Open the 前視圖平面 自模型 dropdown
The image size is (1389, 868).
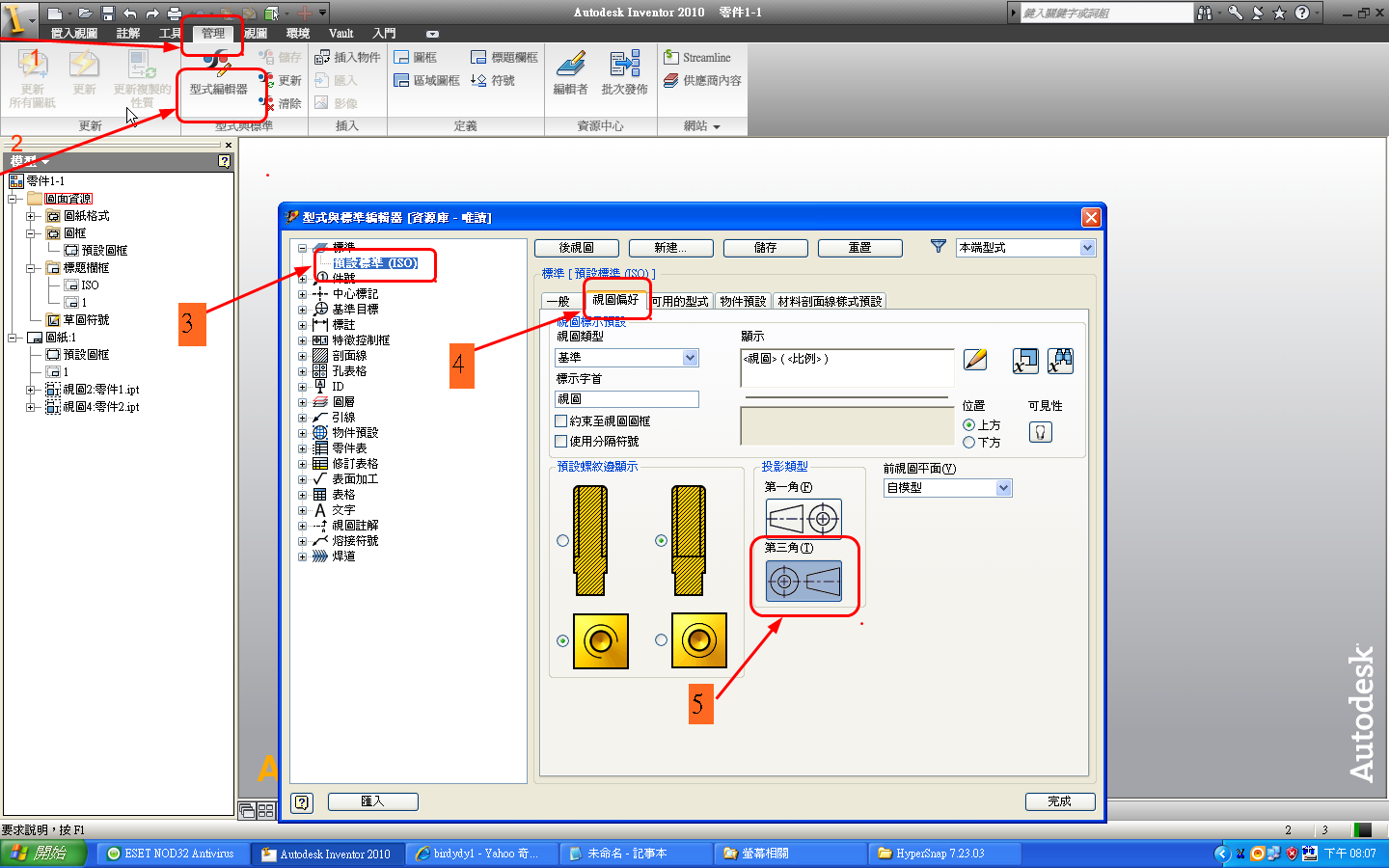(x=947, y=488)
